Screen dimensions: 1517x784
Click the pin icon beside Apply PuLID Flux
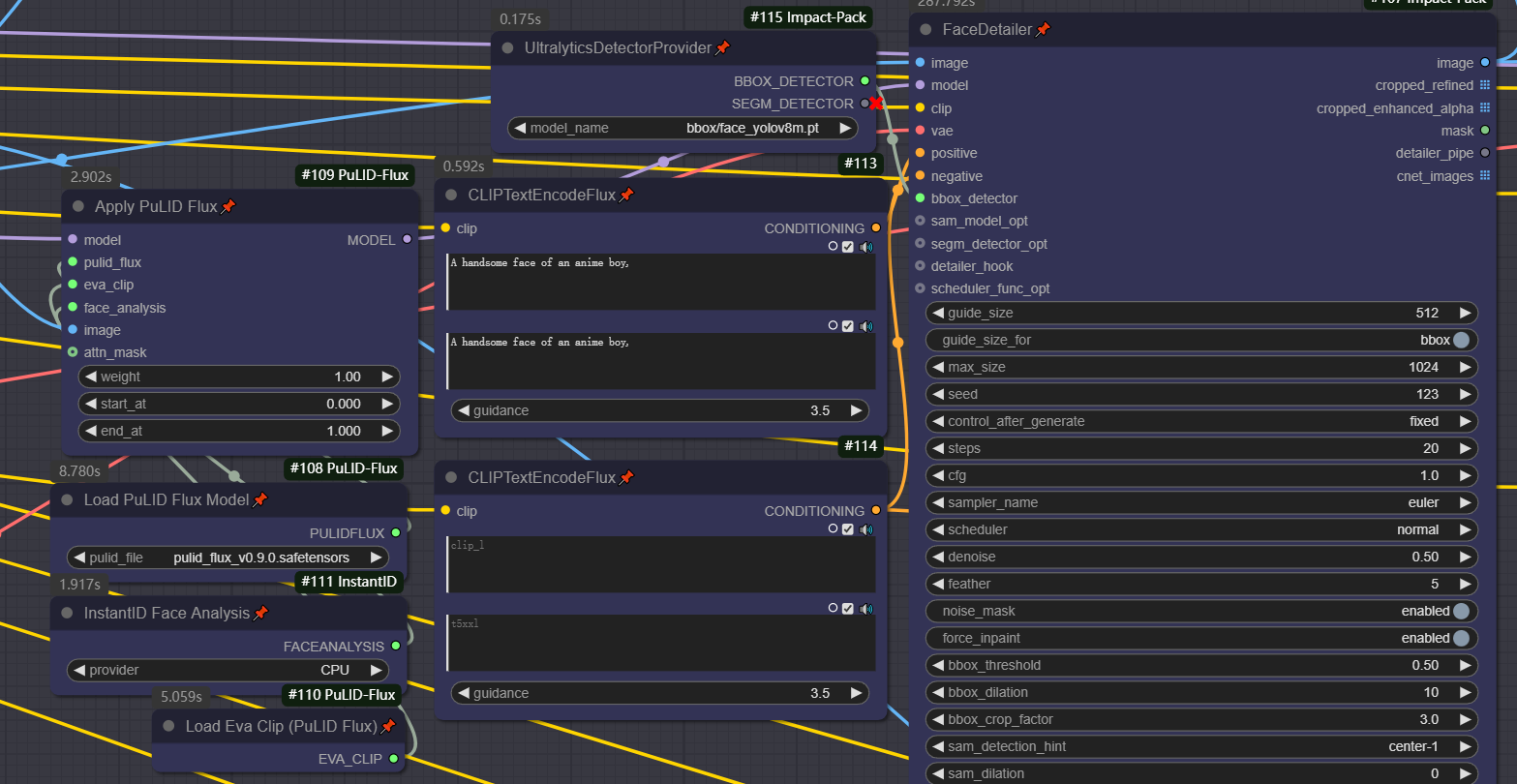point(228,207)
